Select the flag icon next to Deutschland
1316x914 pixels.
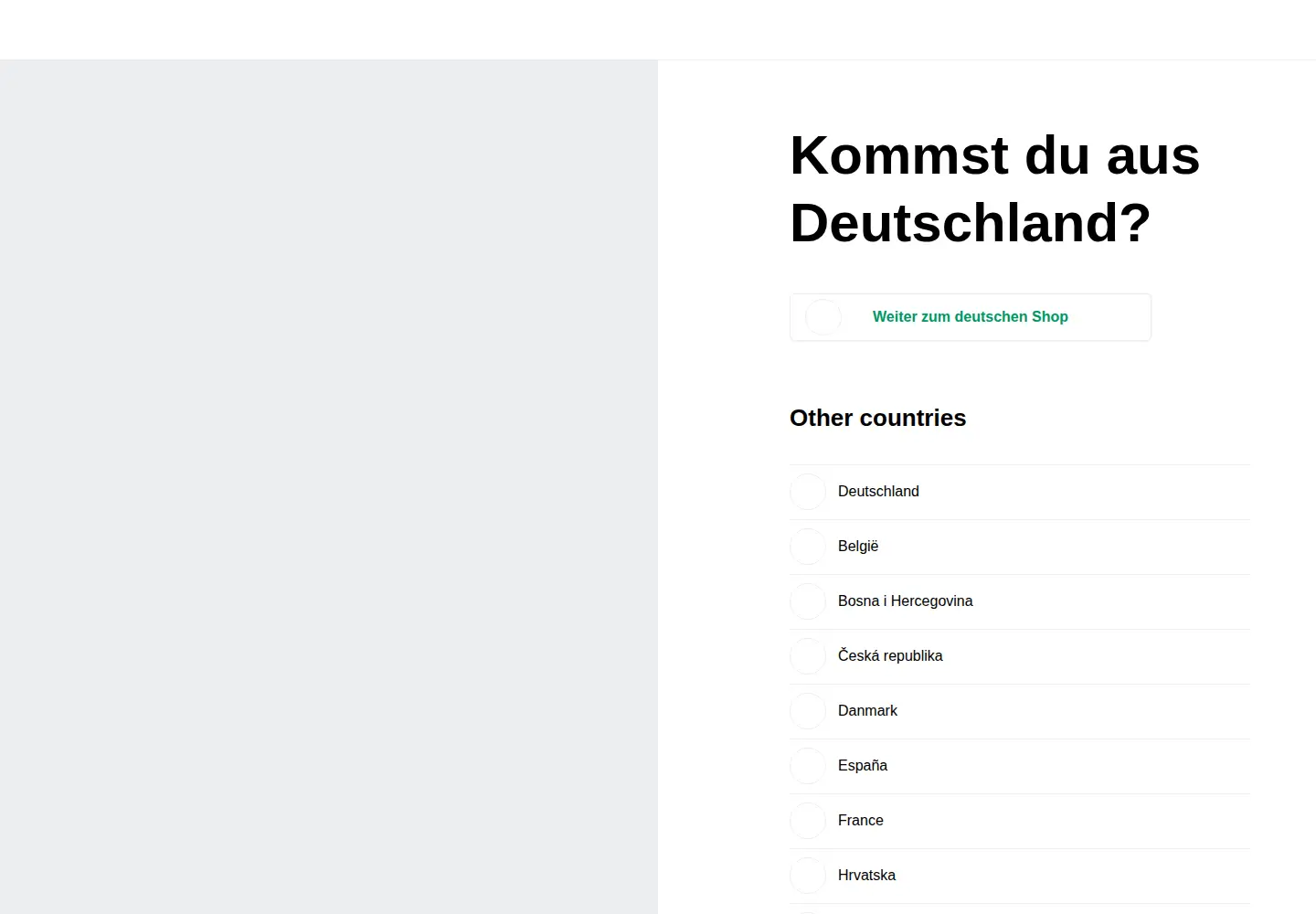pos(808,492)
